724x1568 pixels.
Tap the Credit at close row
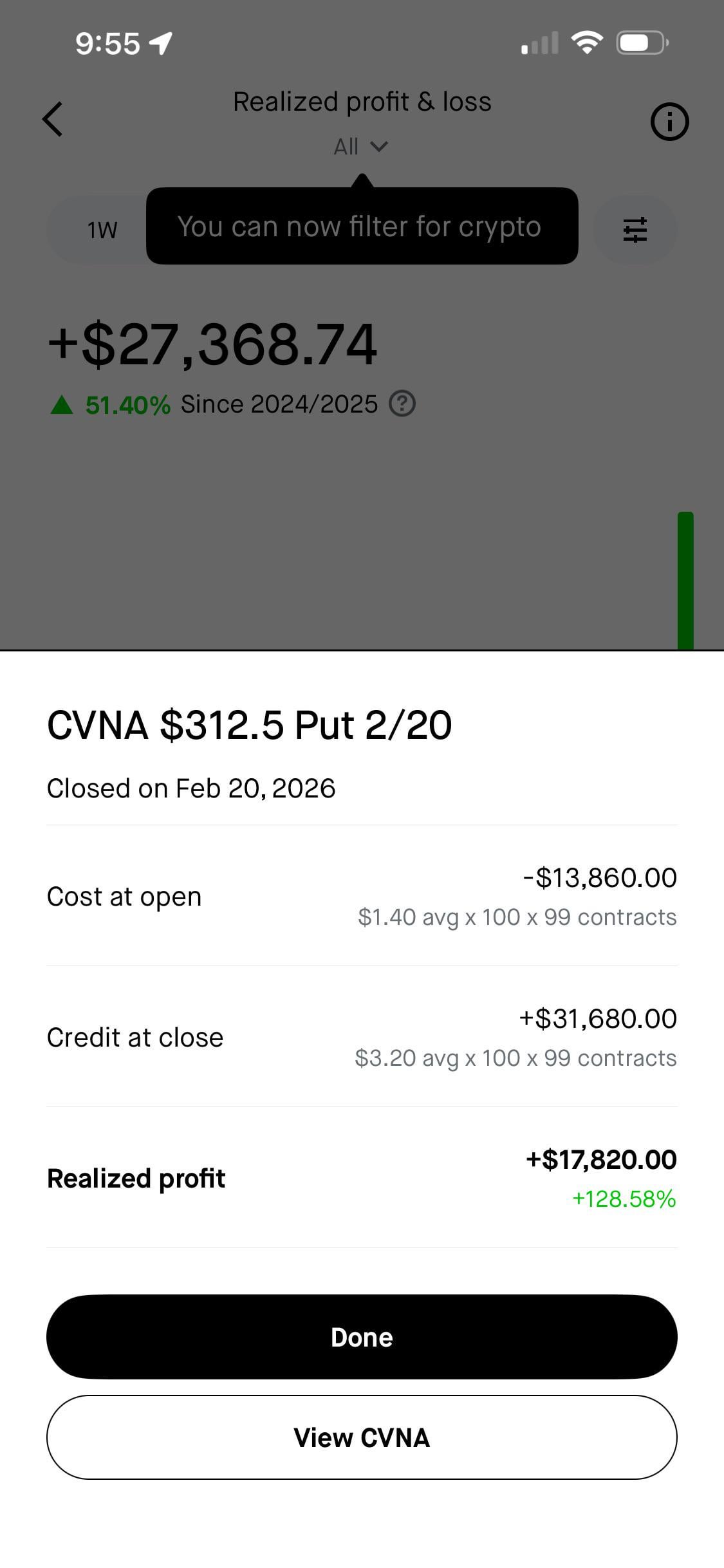[362, 1037]
